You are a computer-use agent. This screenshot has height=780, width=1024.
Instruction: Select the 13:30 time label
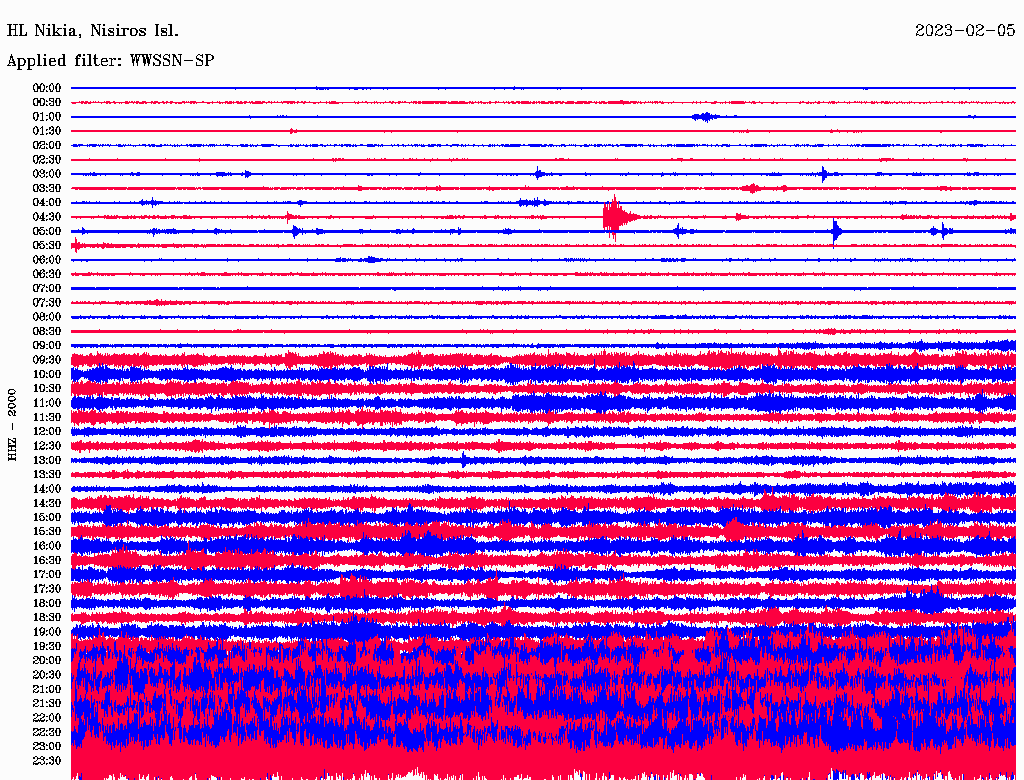point(46,474)
